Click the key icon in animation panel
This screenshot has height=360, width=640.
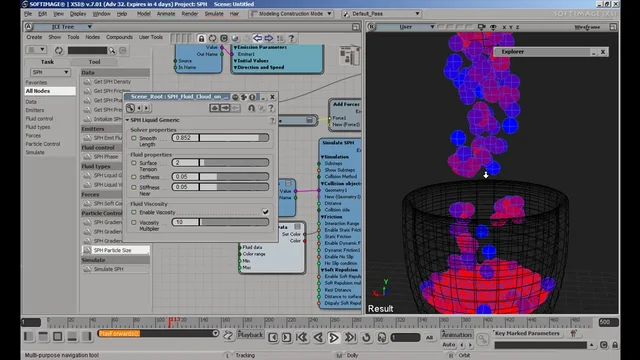[482, 339]
